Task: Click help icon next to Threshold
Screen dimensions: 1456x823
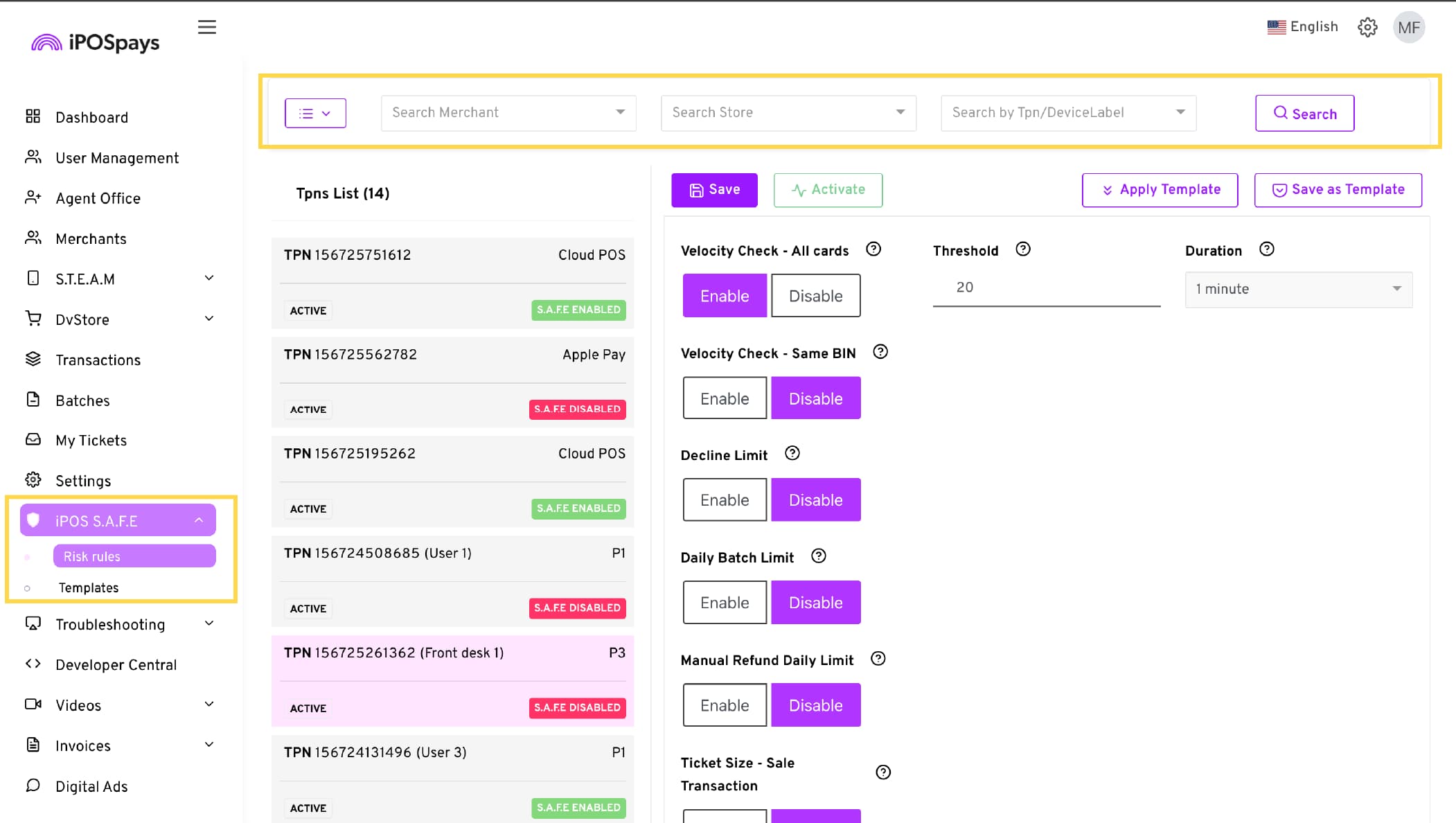Action: point(1022,249)
